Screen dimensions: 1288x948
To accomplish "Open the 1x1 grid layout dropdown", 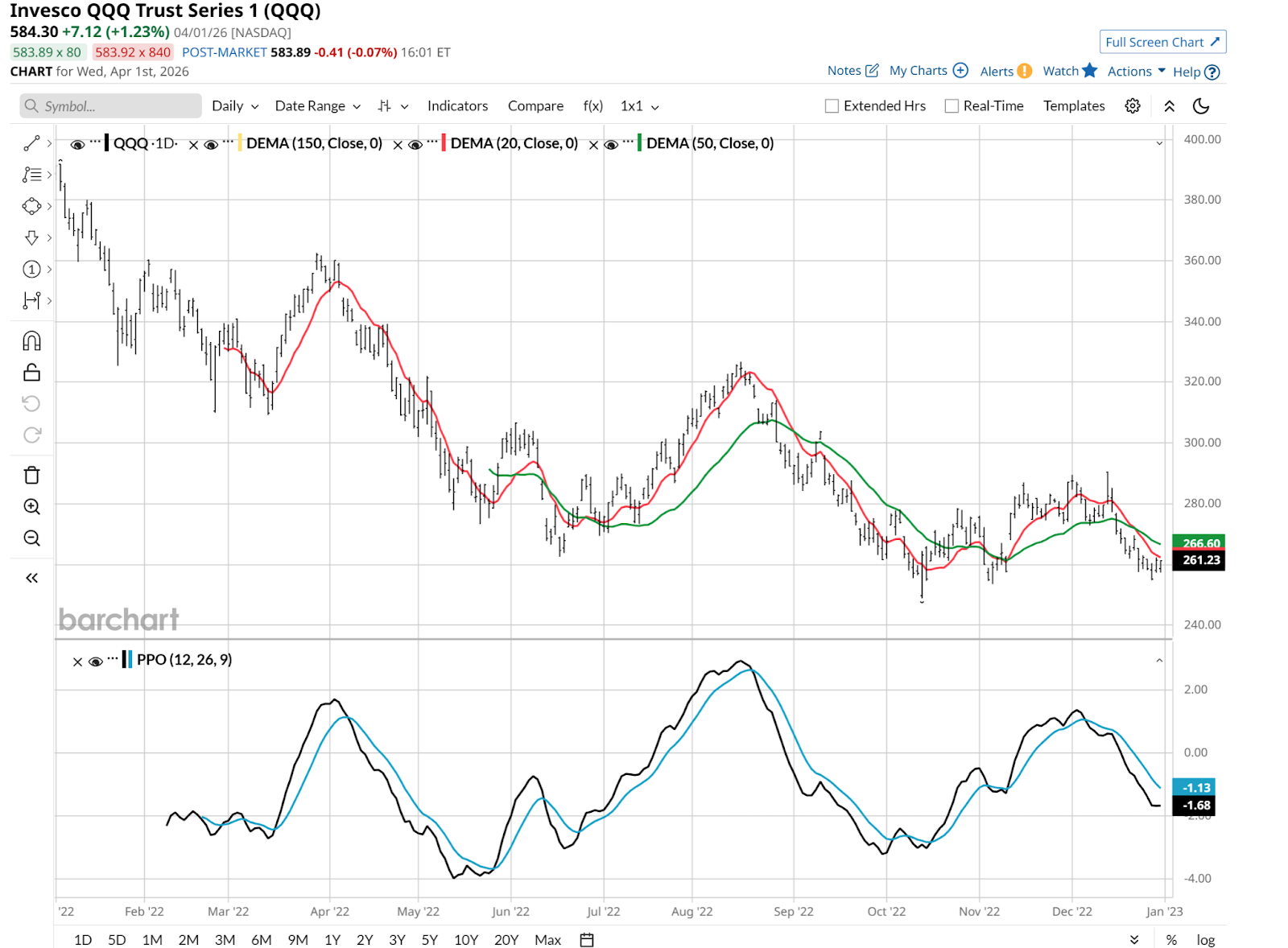I will pyautogui.click(x=640, y=106).
